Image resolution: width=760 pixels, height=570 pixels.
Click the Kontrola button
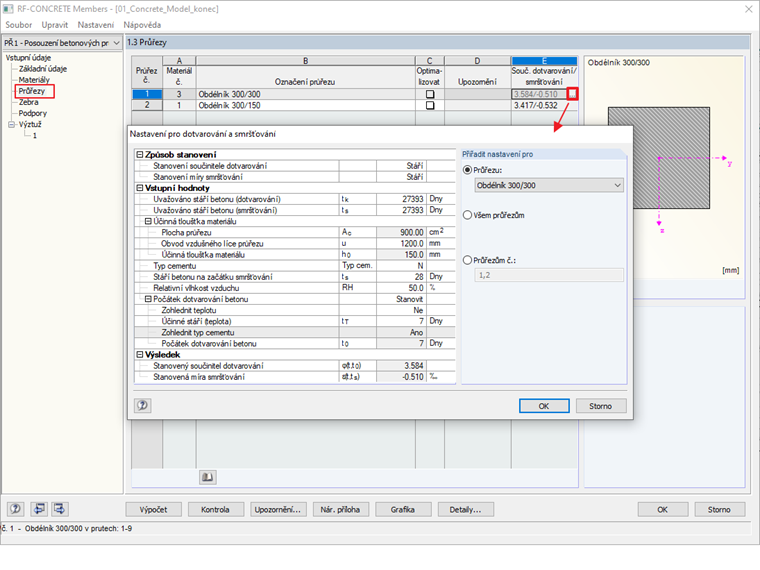[x=215, y=509]
